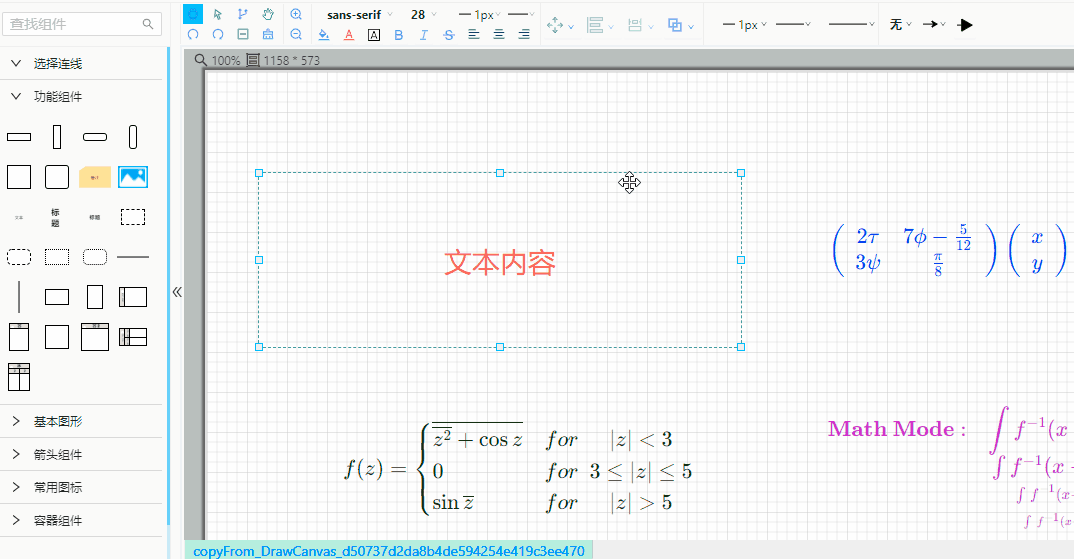Screen dimensions: 1074x559
Task: Open the align objects dropdown
Action: pos(599,25)
